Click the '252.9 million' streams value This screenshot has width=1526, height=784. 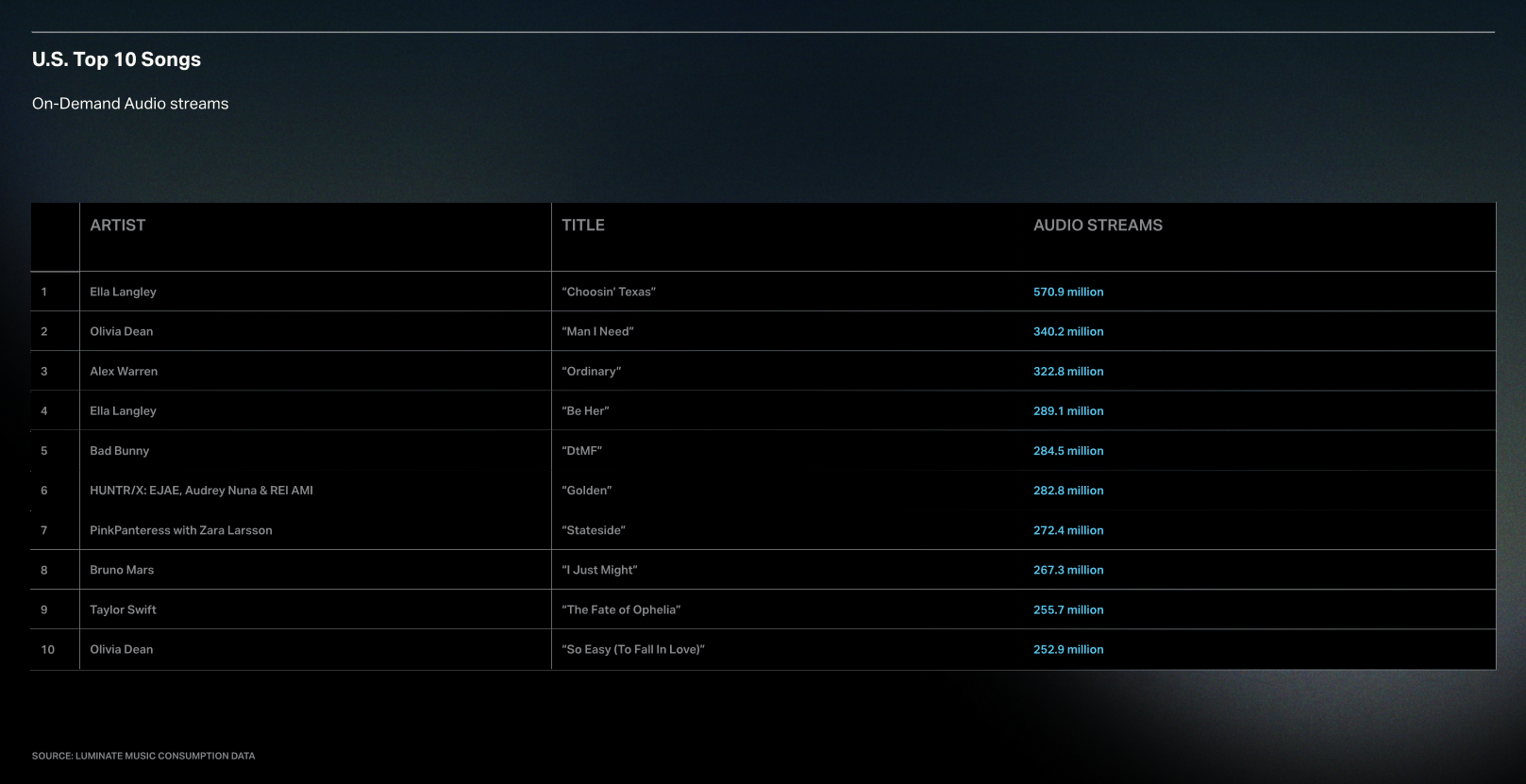[x=1068, y=649]
